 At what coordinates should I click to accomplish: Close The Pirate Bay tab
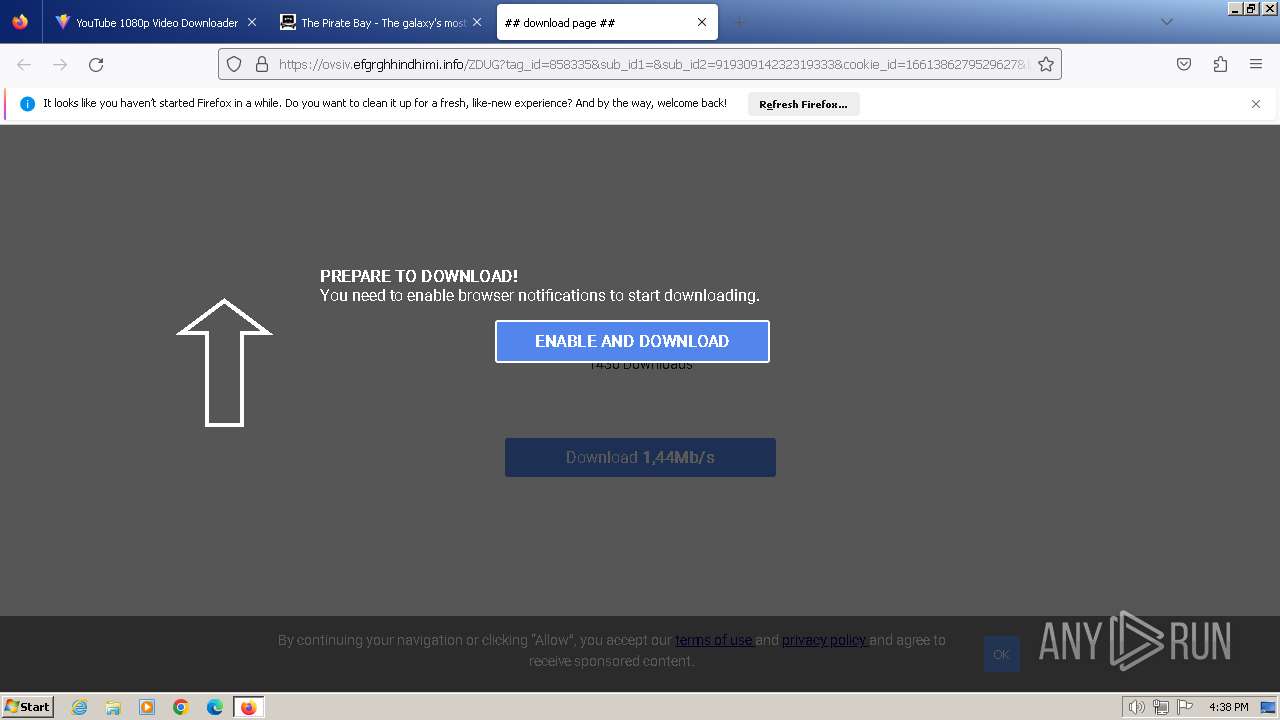coord(477,22)
